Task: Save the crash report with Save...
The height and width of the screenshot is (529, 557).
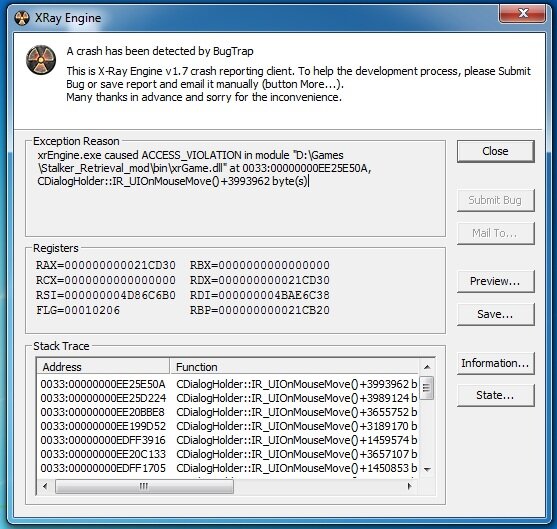Action: (496, 314)
